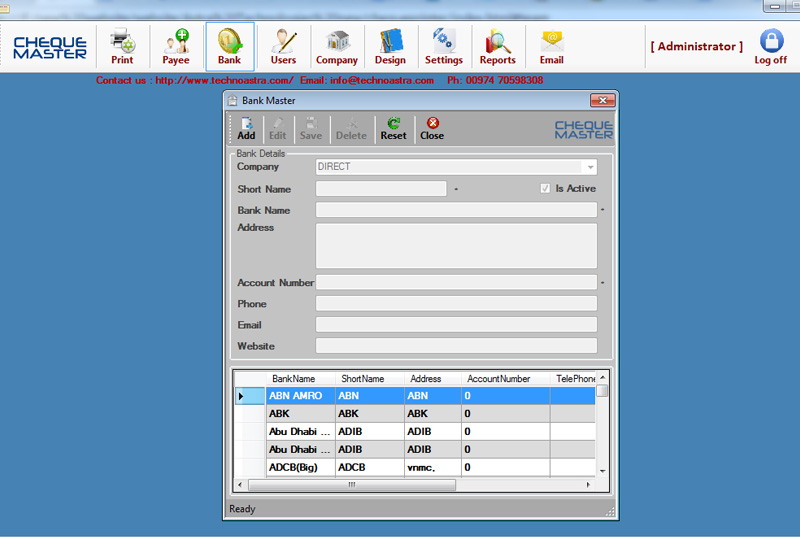This screenshot has width=800, height=538.
Task: Click the vertical scrollbar thumb
Action: tap(603, 390)
